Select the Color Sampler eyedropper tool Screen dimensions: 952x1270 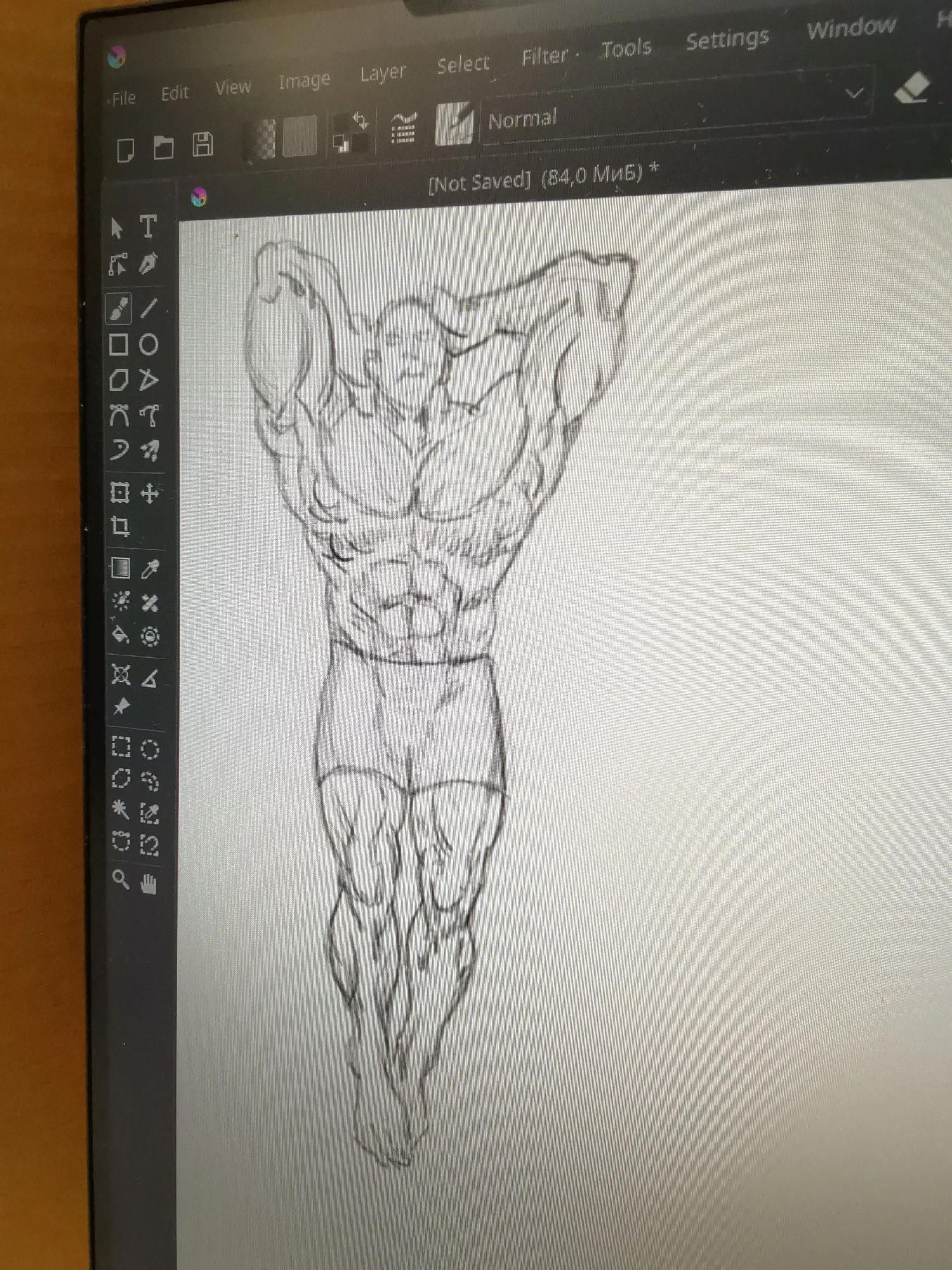tap(150, 569)
